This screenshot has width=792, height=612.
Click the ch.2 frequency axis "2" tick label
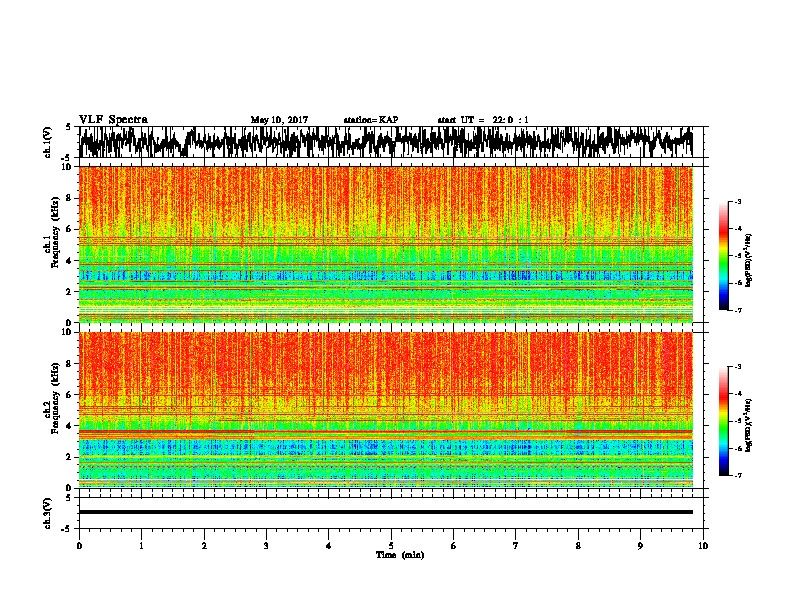tap(71, 457)
